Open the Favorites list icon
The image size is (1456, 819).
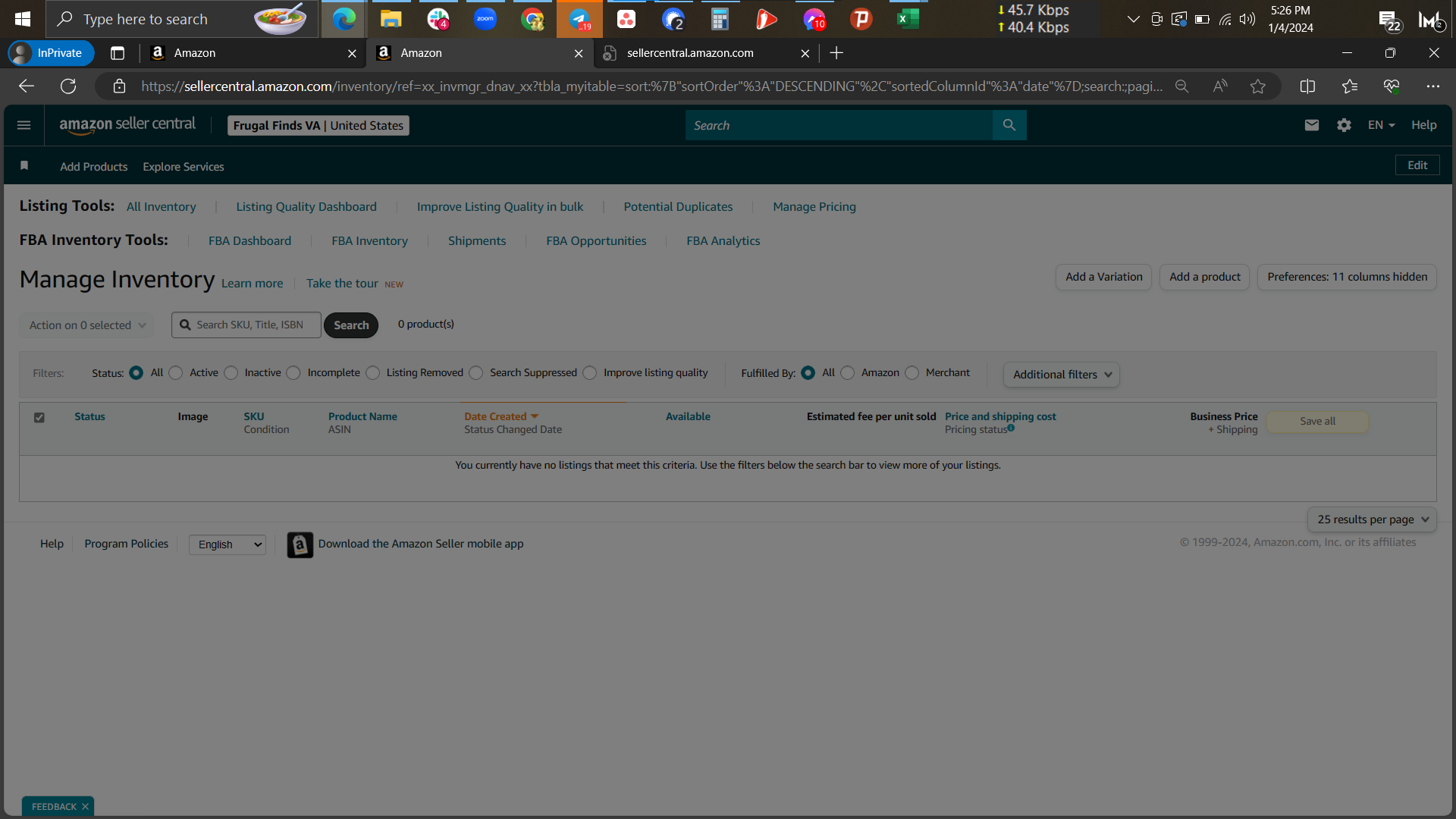[x=1350, y=86]
